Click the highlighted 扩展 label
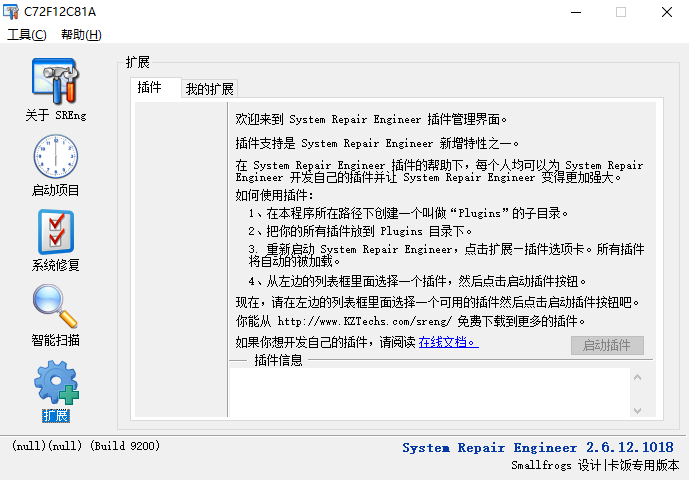689x480 pixels. [x=56, y=415]
